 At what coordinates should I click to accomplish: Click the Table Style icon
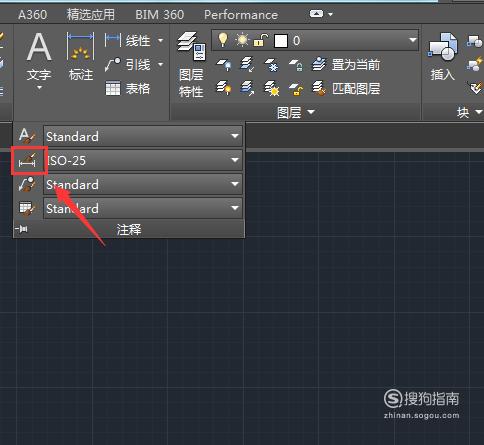(x=27, y=208)
